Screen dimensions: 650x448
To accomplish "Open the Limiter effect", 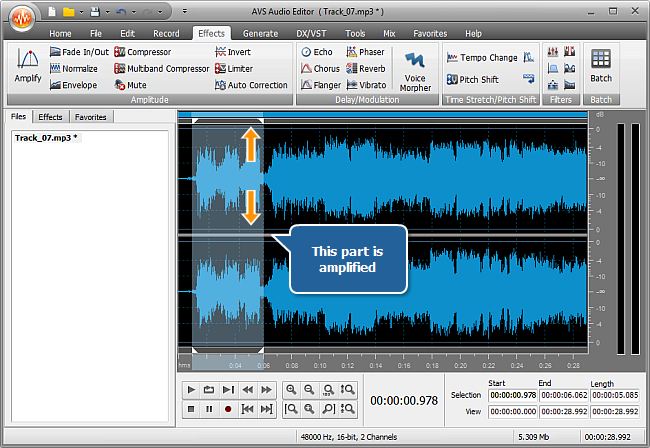I will [234, 68].
